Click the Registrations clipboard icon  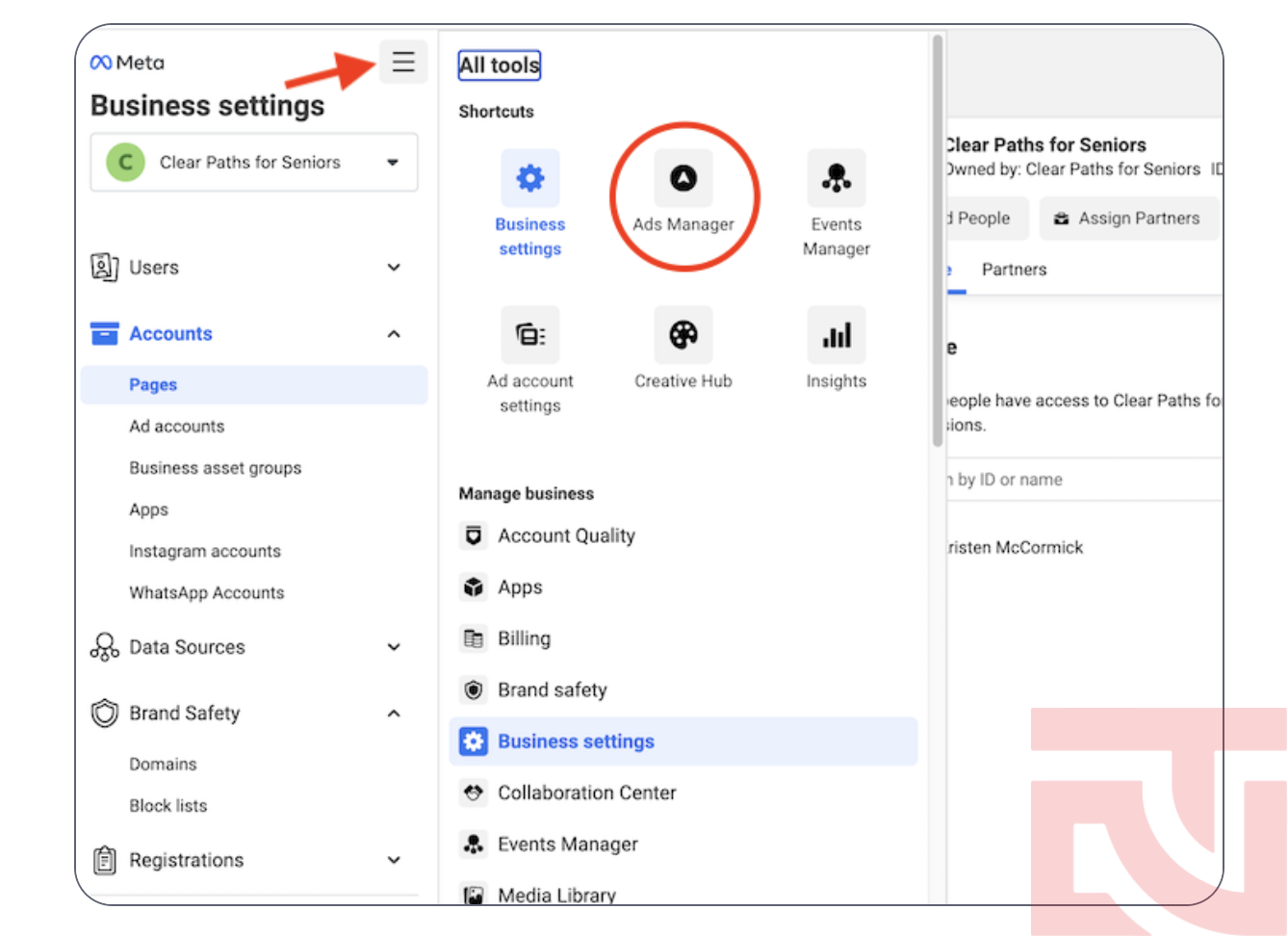[104, 860]
